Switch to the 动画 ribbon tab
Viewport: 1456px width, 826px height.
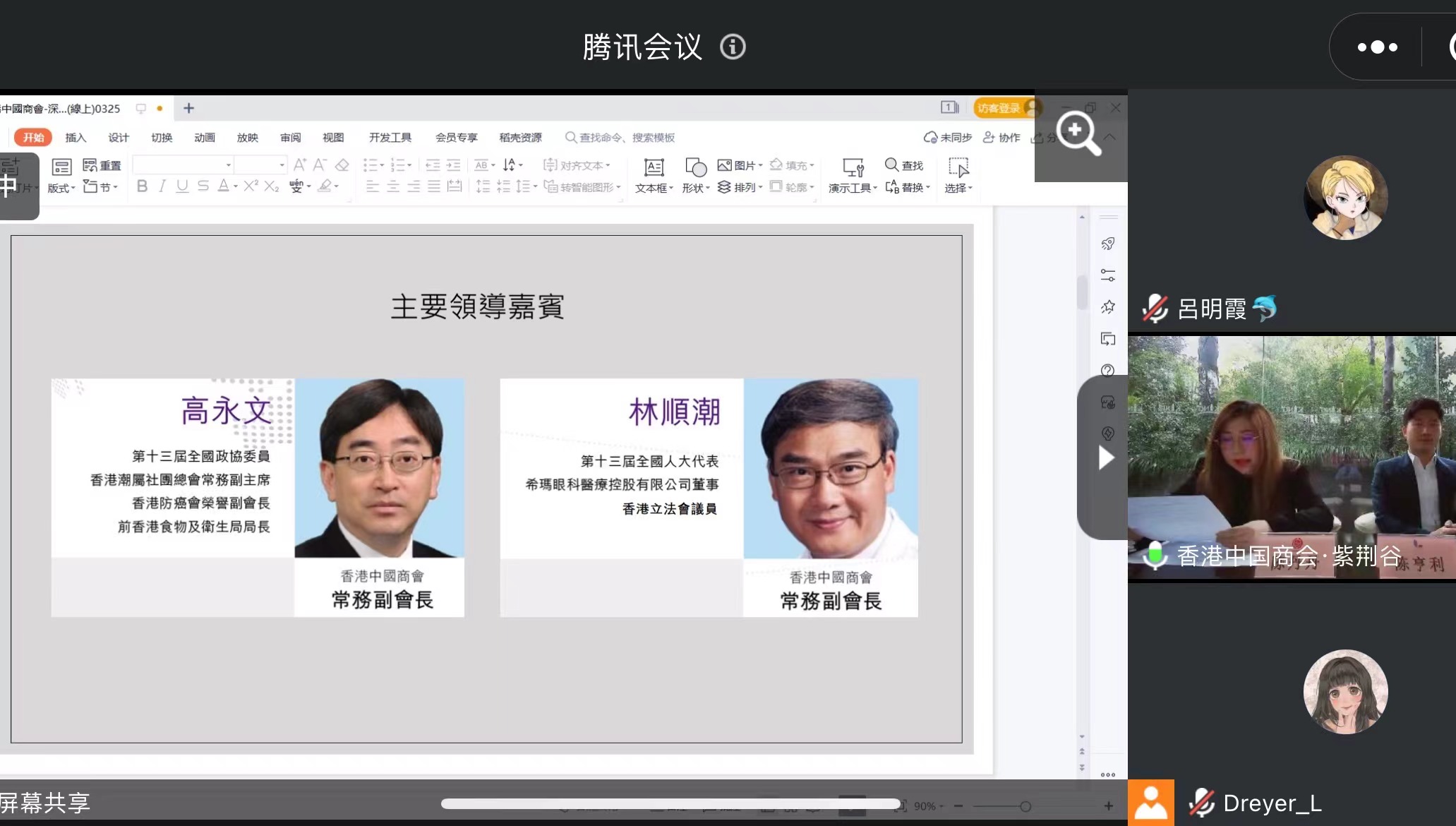[205, 137]
